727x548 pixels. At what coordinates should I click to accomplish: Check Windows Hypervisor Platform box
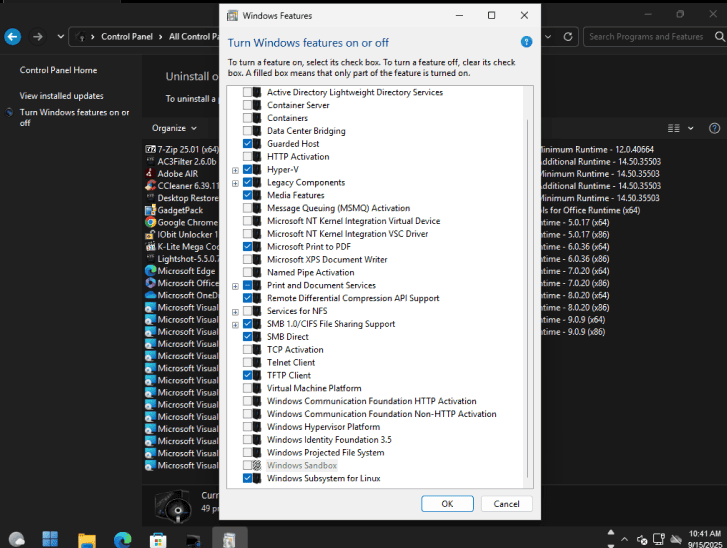(x=248, y=427)
